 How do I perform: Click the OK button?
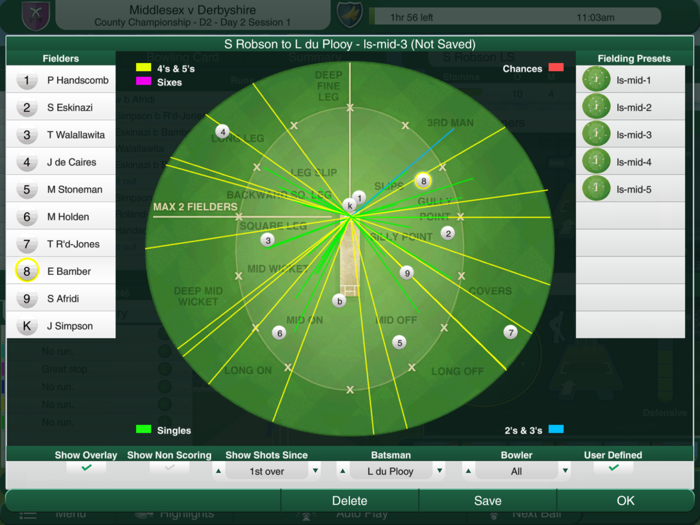(625, 500)
